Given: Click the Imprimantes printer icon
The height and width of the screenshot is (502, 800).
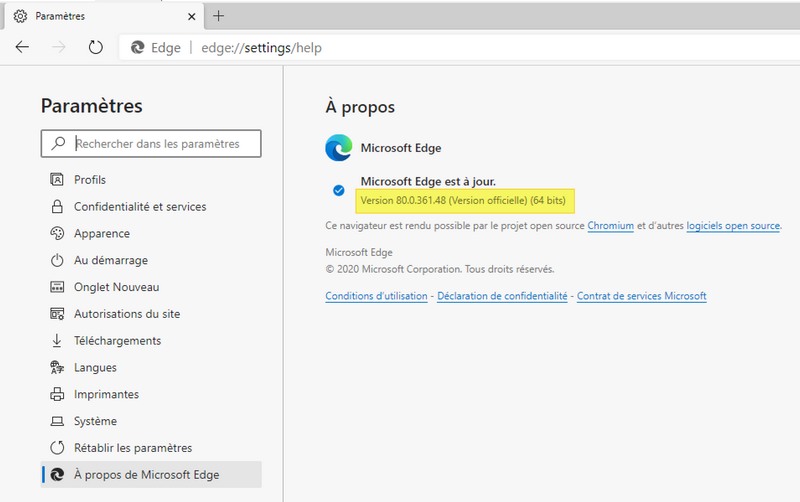Looking at the screenshot, I should click(56, 394).
